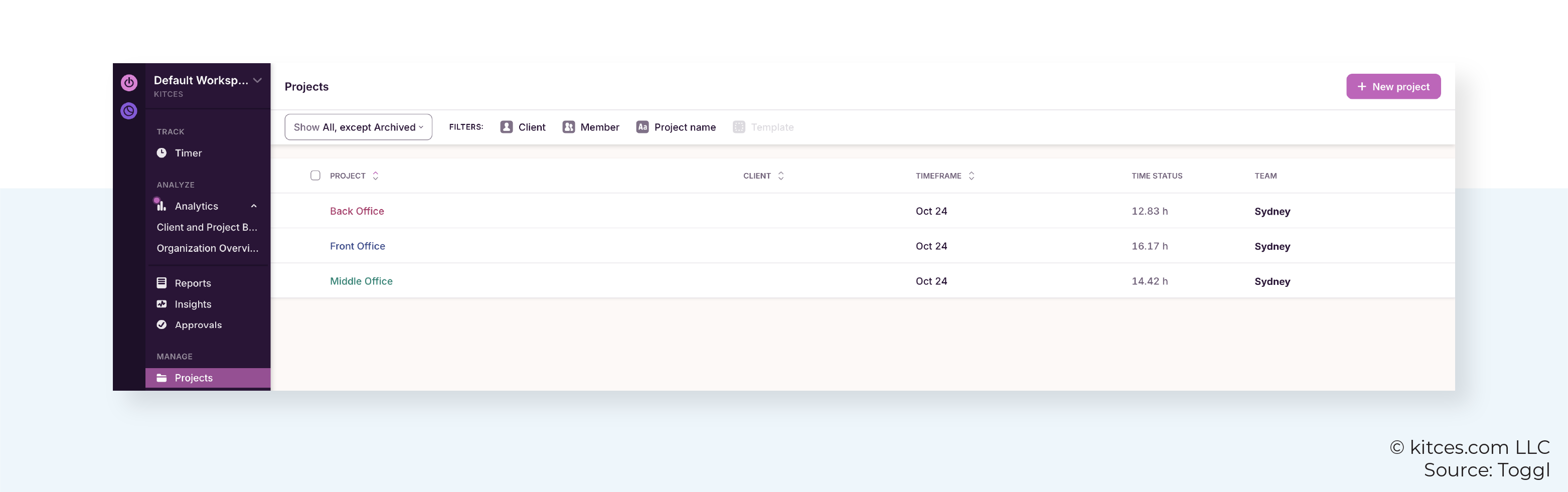Click Oct 24 timeframe for Middle Office
The image size is (1568, 492).
(931, 281)
